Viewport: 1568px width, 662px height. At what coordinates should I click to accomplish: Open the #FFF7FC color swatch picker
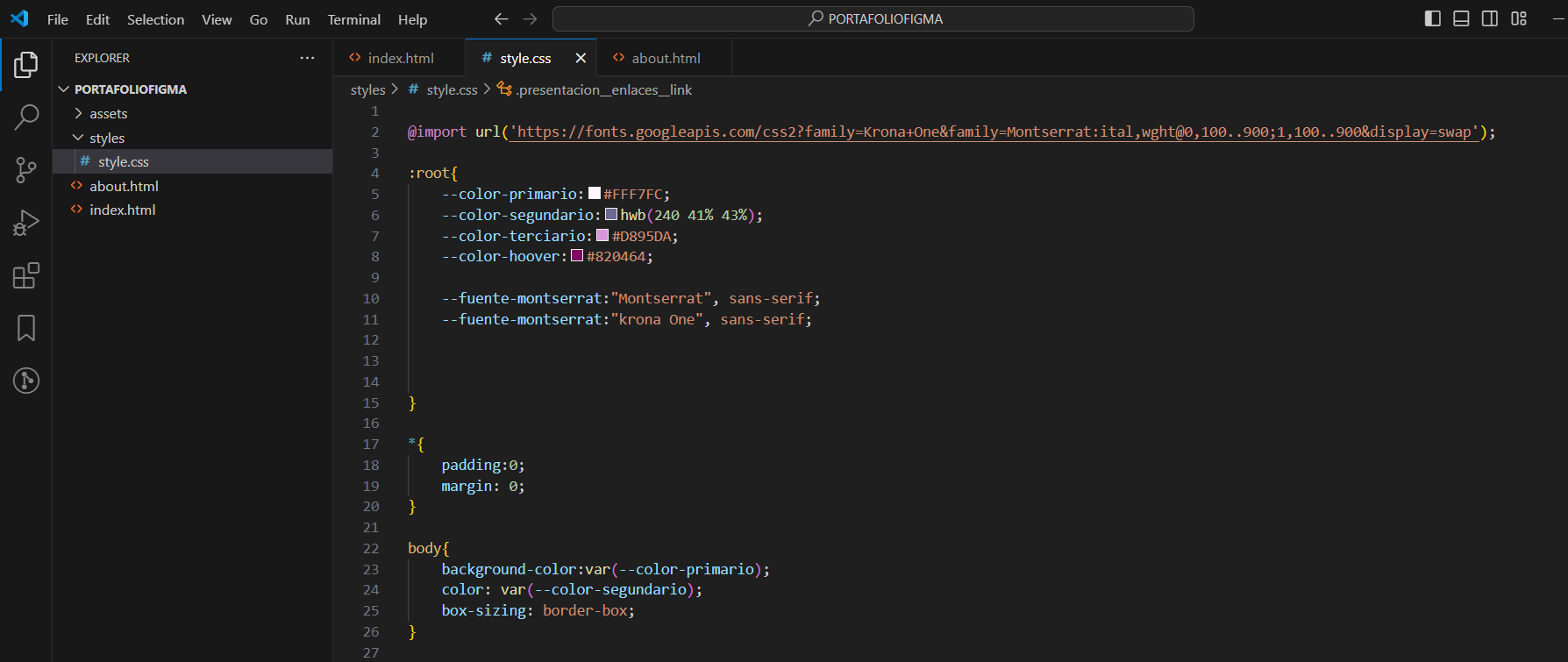595,194
